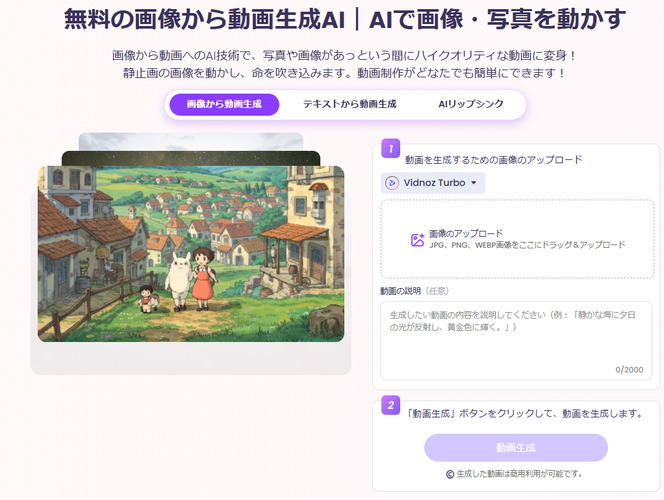Viewport: 664px width, 500px height.
Task: Click the Vidnoz Turbo dropdown arrow
Action: point(474,183)
